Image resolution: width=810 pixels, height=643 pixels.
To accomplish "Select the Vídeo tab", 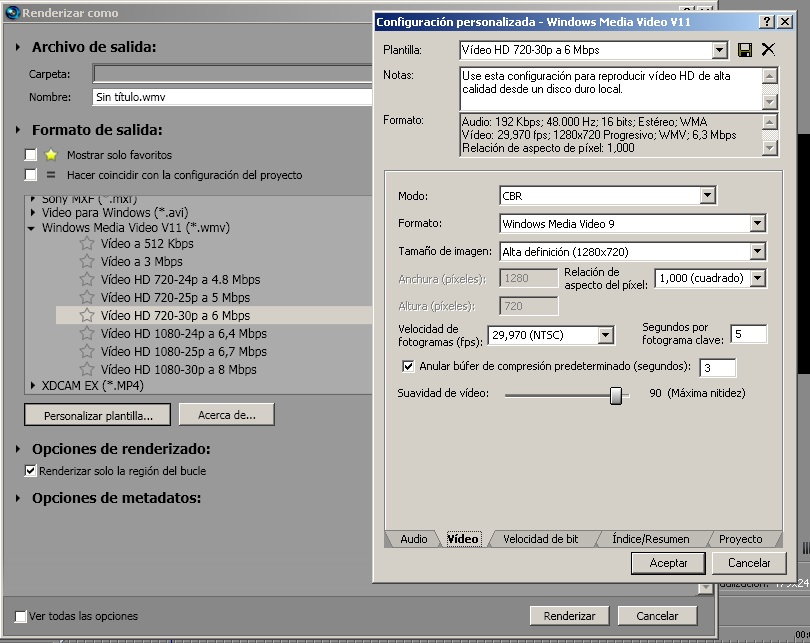I will 463,539.
